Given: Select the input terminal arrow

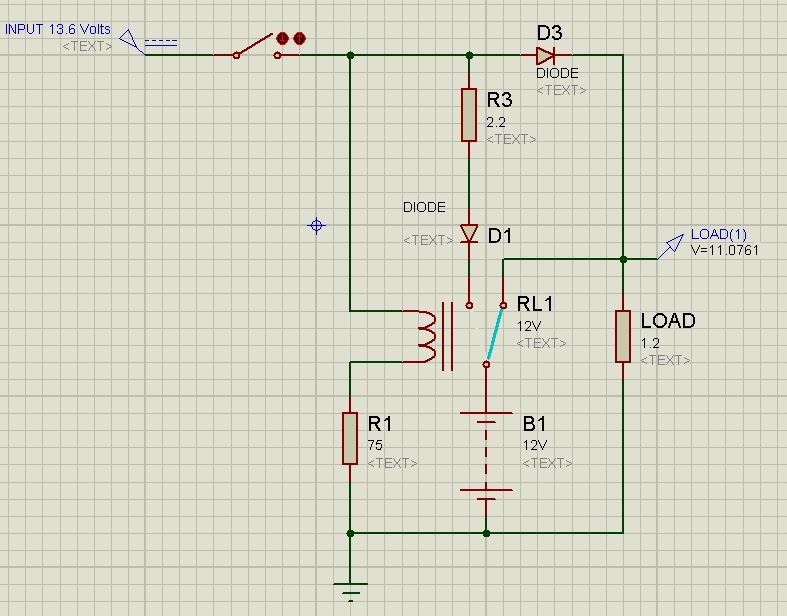Looking at the screenshot, I should point(132,41).
